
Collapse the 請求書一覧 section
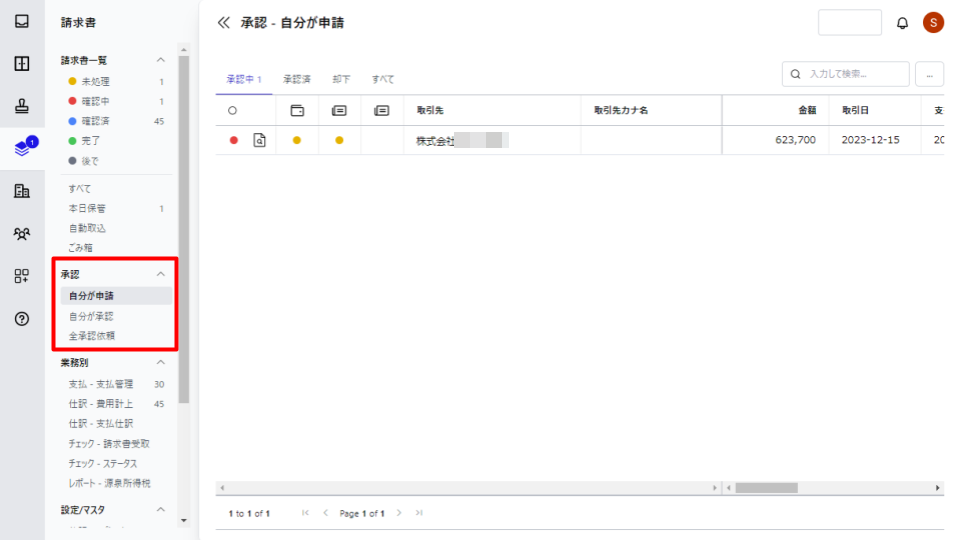160,60
